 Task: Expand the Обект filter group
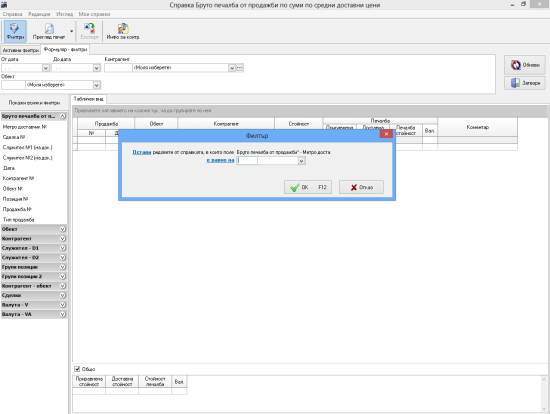coord(34,229)
